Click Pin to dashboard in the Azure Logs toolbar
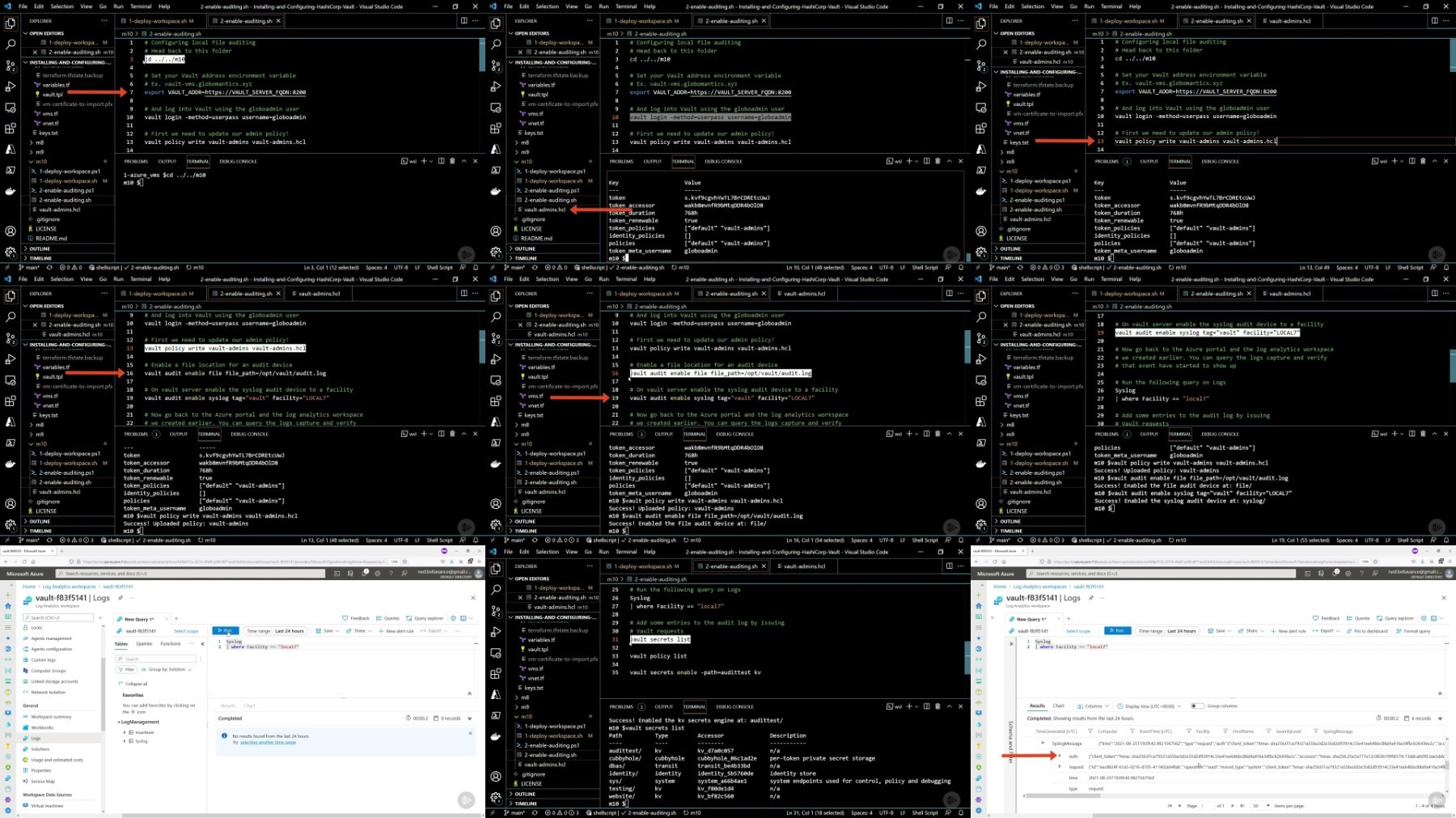The image size is (1456, 818). pyautogui.click(x=1367, y=631)
